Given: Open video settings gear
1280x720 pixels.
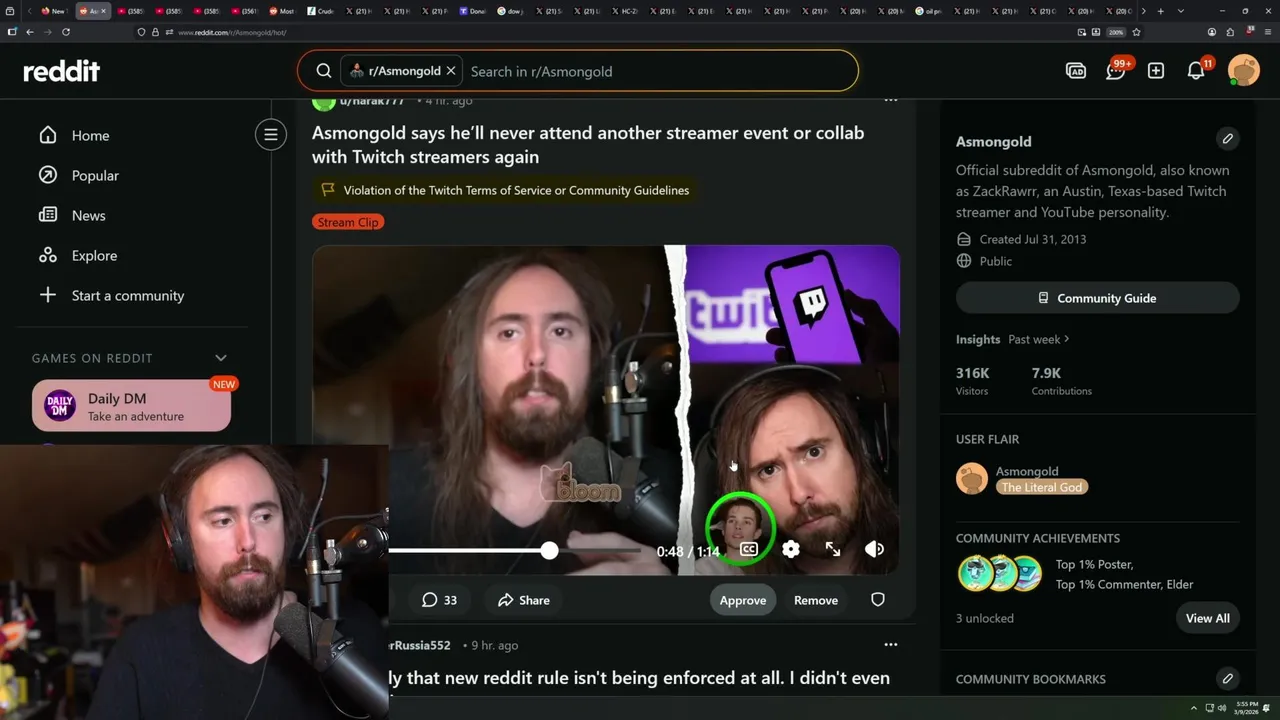Looking at the screenshot, I should pos(791,549).
